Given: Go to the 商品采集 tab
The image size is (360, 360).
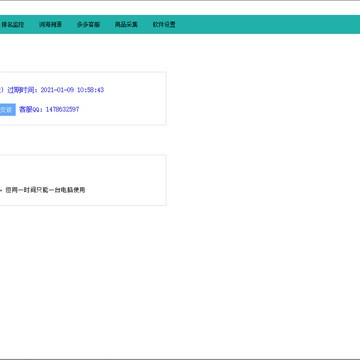Looking at the screenshot, I should coord(126,24).
